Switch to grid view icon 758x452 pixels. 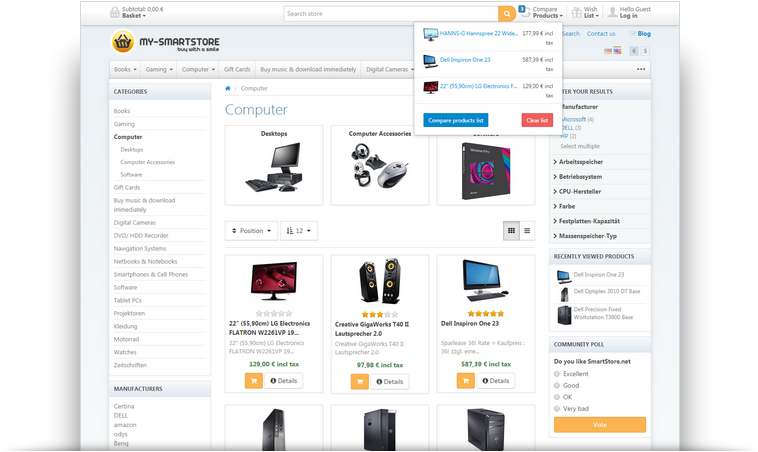click(511, 231)
